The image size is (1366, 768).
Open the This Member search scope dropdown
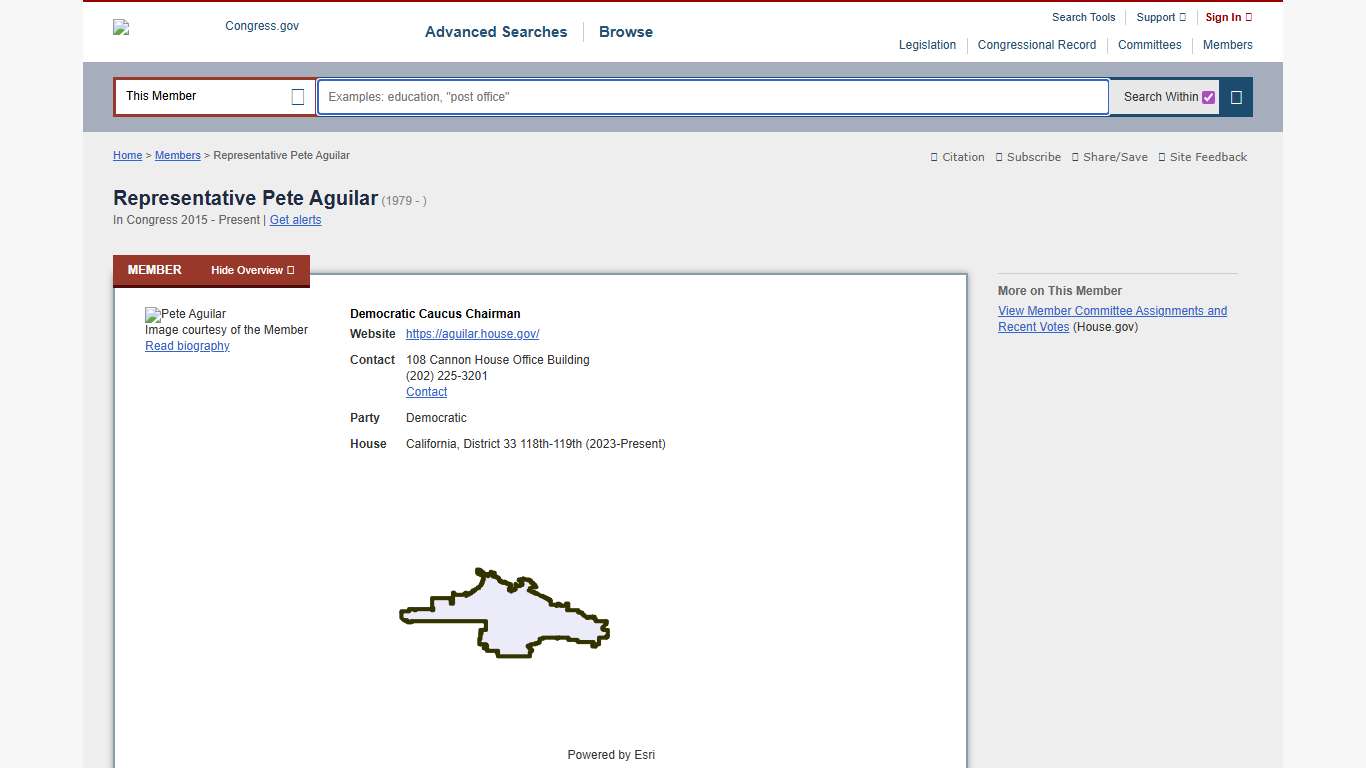[215, 97]
